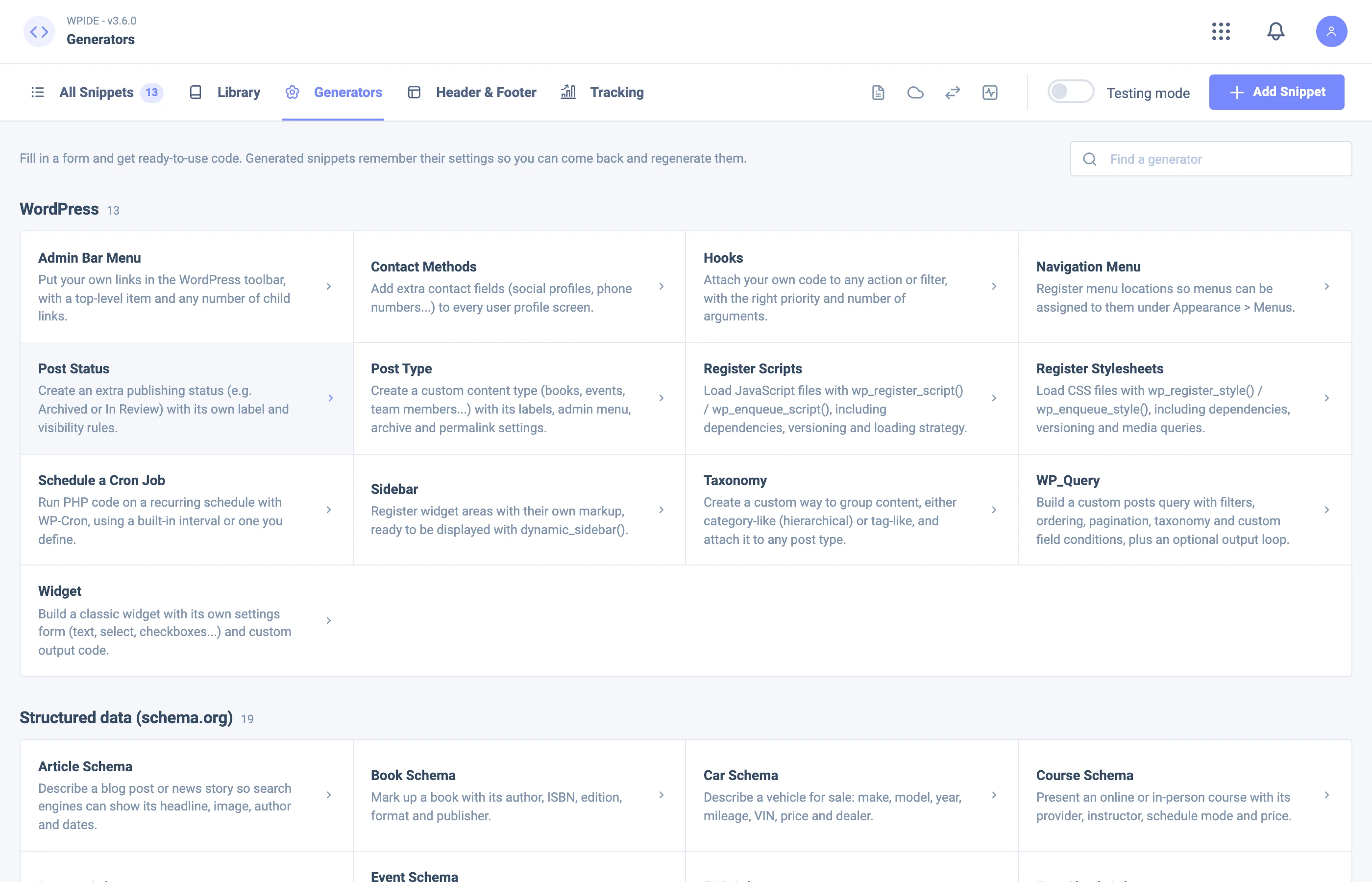Image resolution: width=1372 pixels, height=882 pixels.
Task: Click the chart icon beside Tracking
Action: pyautogui.click(x=568, y=92)
